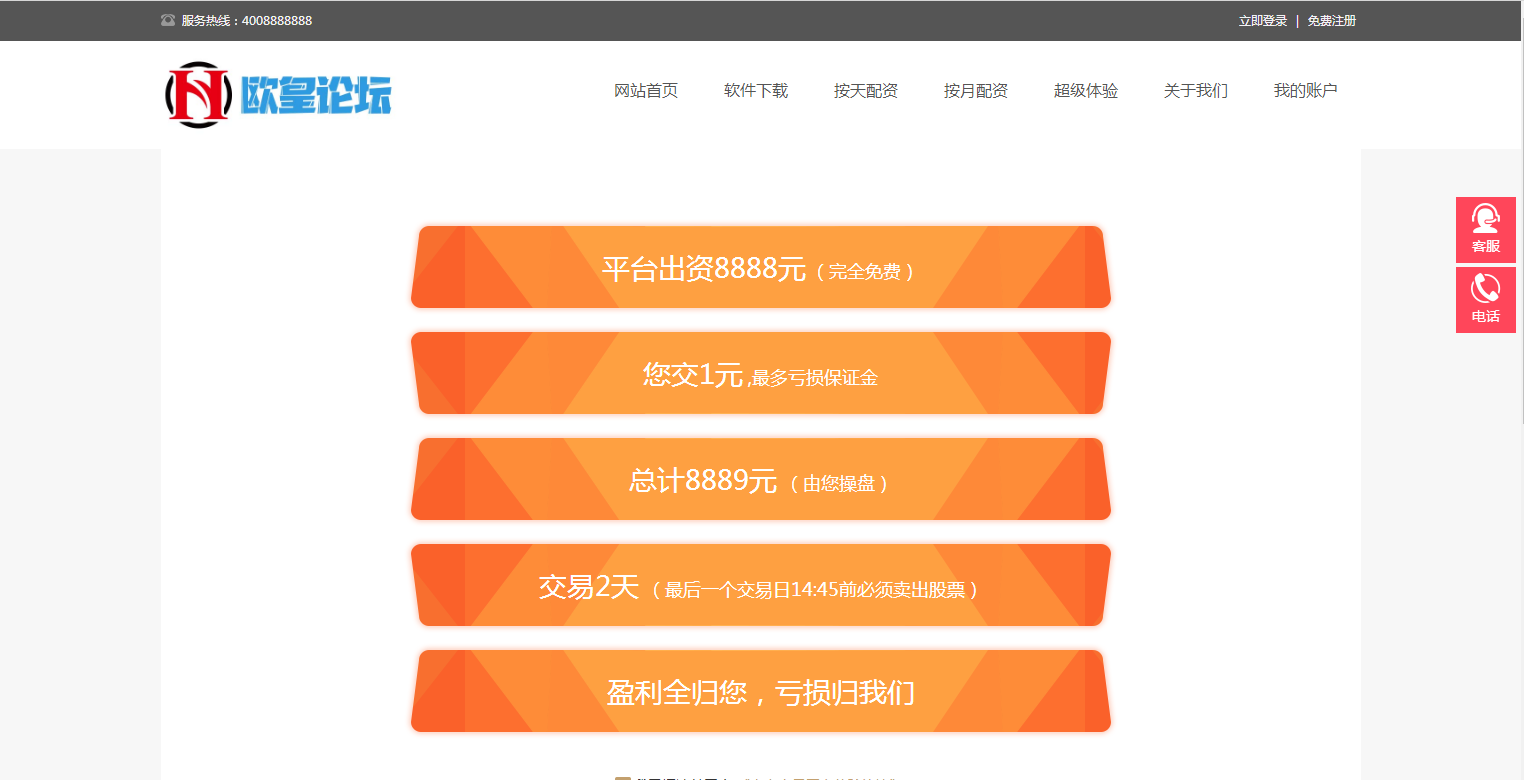Open the 客服 customer service sidebar icon
The width and height of the screenshot is (1524, 780).
(x=1486, y=229)
